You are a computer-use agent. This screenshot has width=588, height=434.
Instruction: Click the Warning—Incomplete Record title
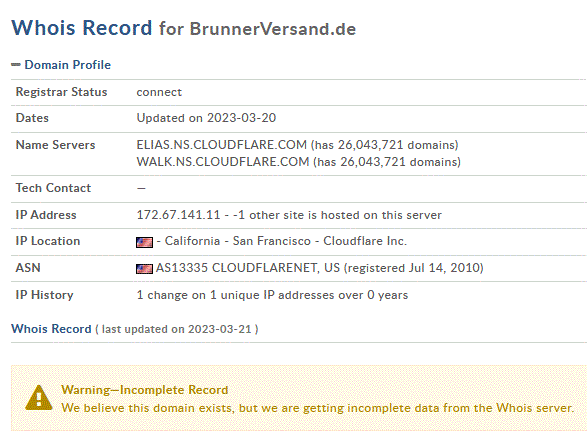pyautogui.click(x=145, y=390)
